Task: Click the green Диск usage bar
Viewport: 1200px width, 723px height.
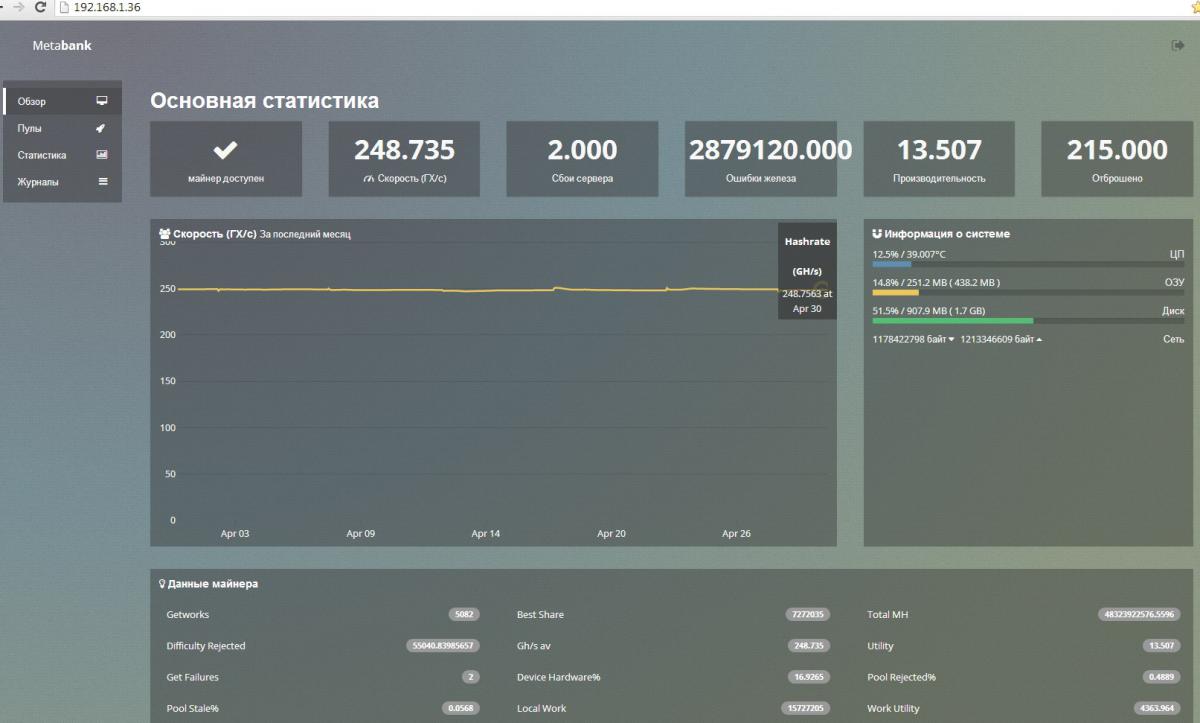Action: pos(952,321)
